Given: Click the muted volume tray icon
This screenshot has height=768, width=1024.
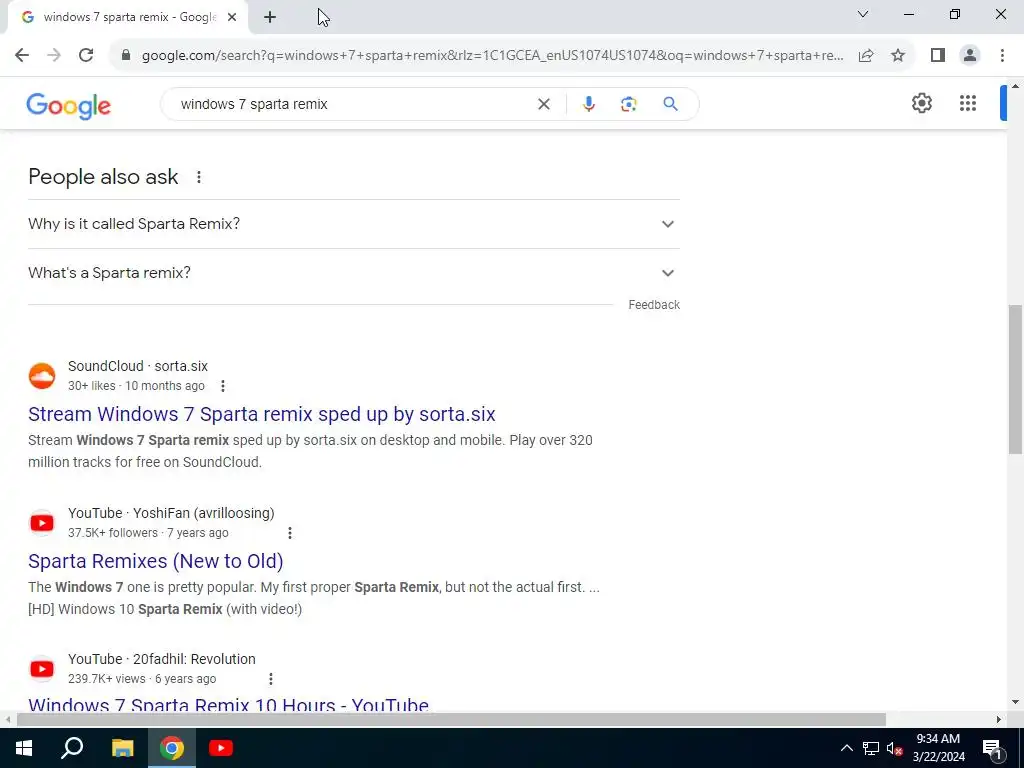Looking at the screenshot, I should click(895, 748).
